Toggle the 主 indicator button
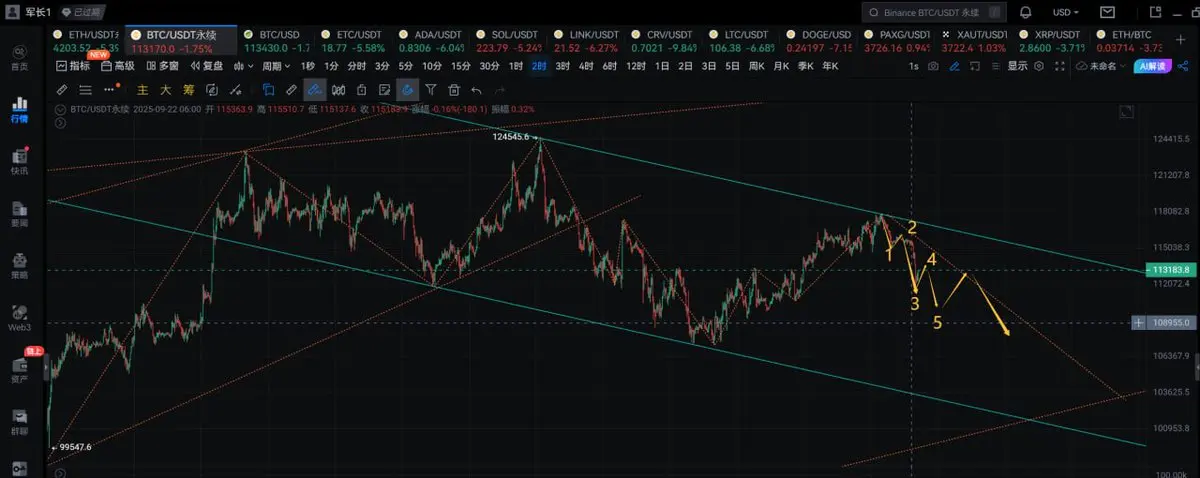Image resolution: width=1200 pixels, height=478 pixels. 141,89
